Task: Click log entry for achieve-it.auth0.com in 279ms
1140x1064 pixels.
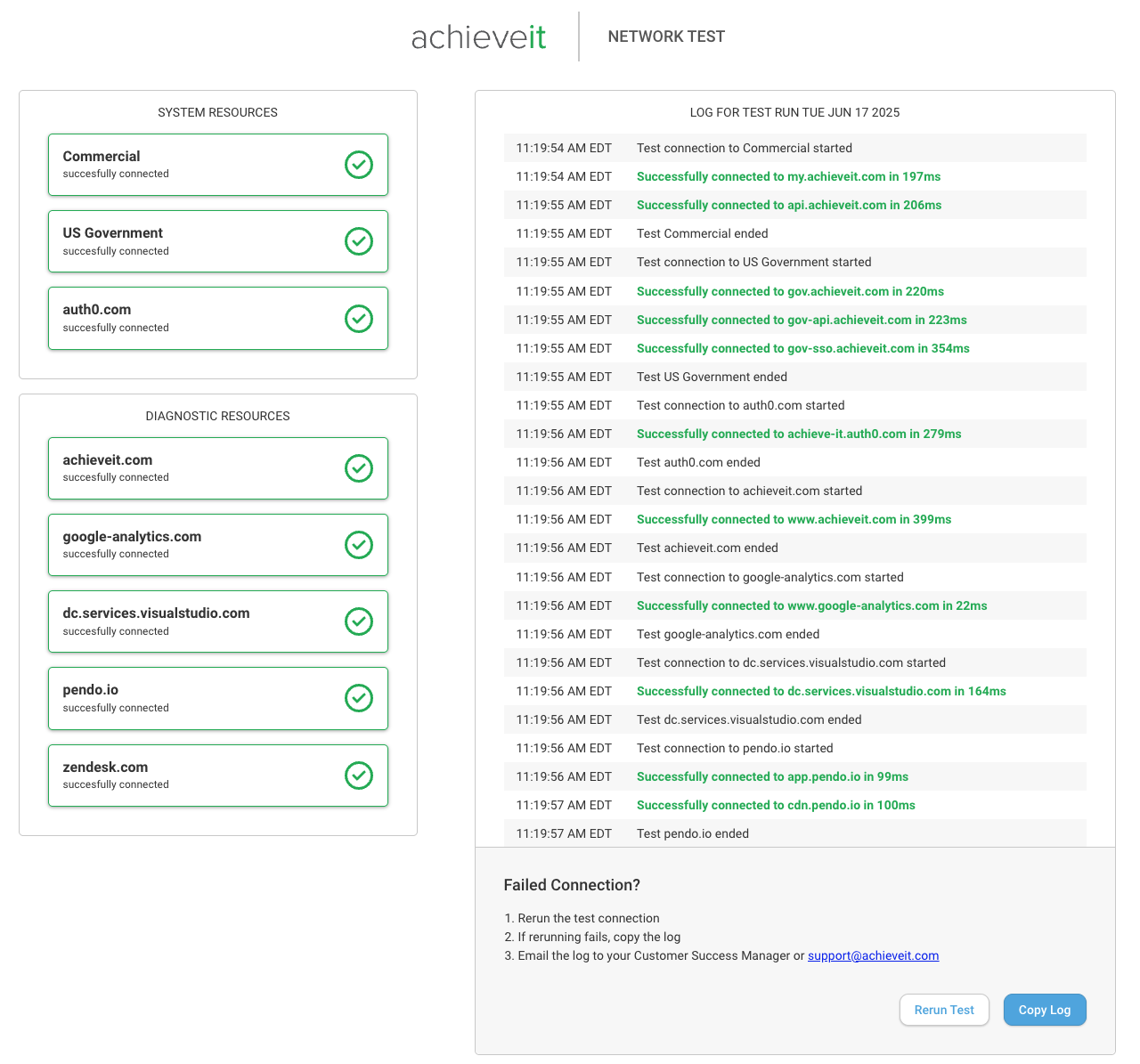Action: (795, 434)
